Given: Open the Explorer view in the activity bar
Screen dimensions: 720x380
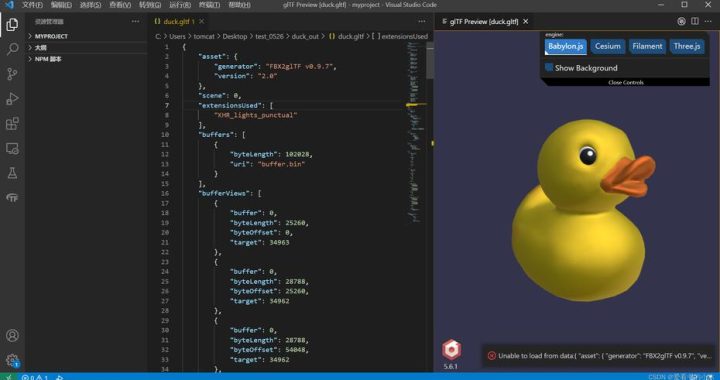Looking at the screenshot, I should point(12,24).
